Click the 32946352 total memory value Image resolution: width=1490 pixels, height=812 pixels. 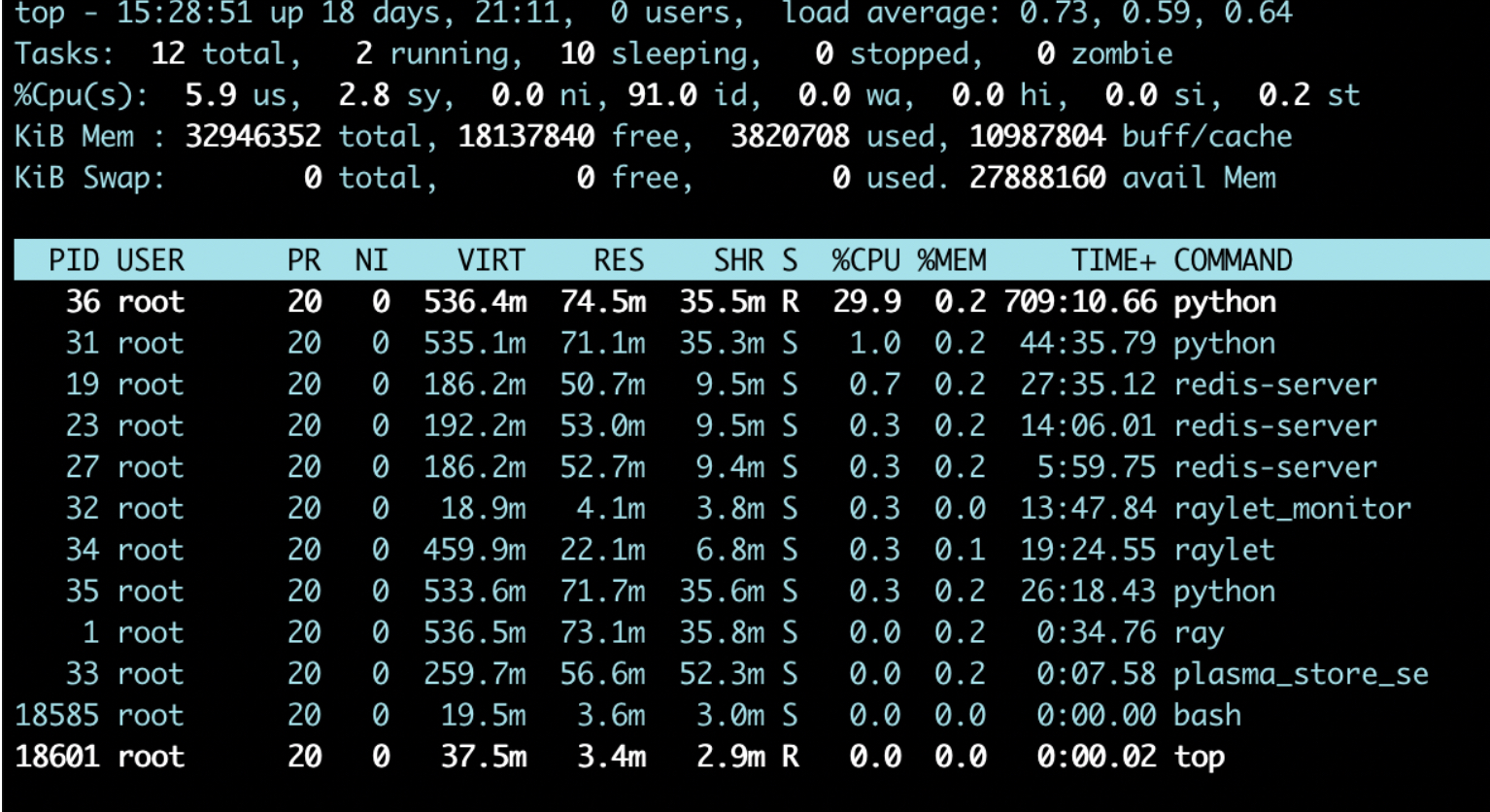pyautogui.click(x=254, y=136)
